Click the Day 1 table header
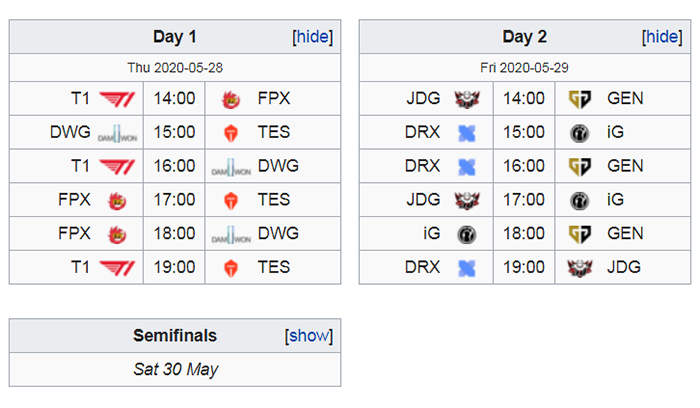 pos(175,37)
